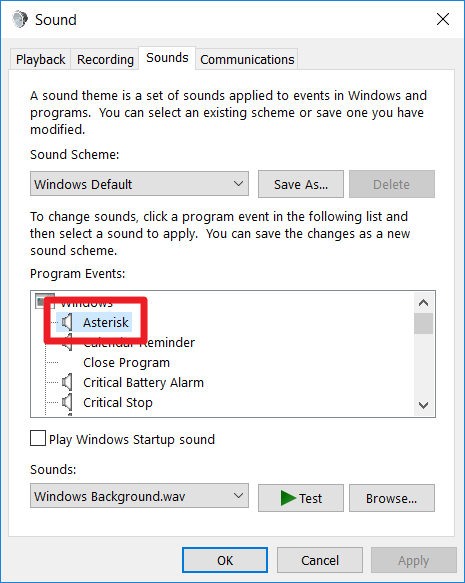Click the green play icon on Test
The image size is (465, 583).
point(288,498)
